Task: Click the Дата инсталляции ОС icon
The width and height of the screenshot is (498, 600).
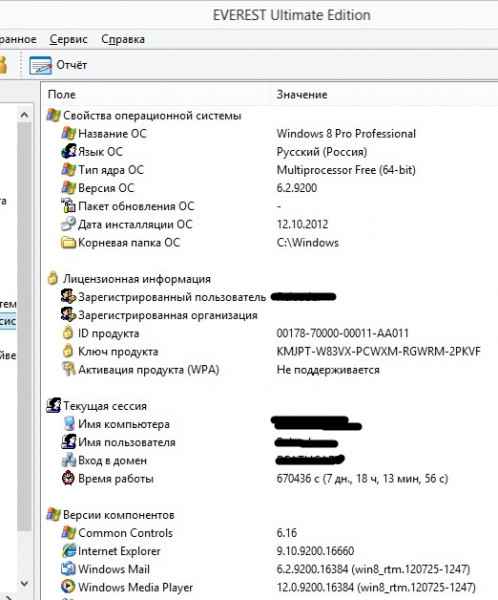Action: [x=69, y=224]
